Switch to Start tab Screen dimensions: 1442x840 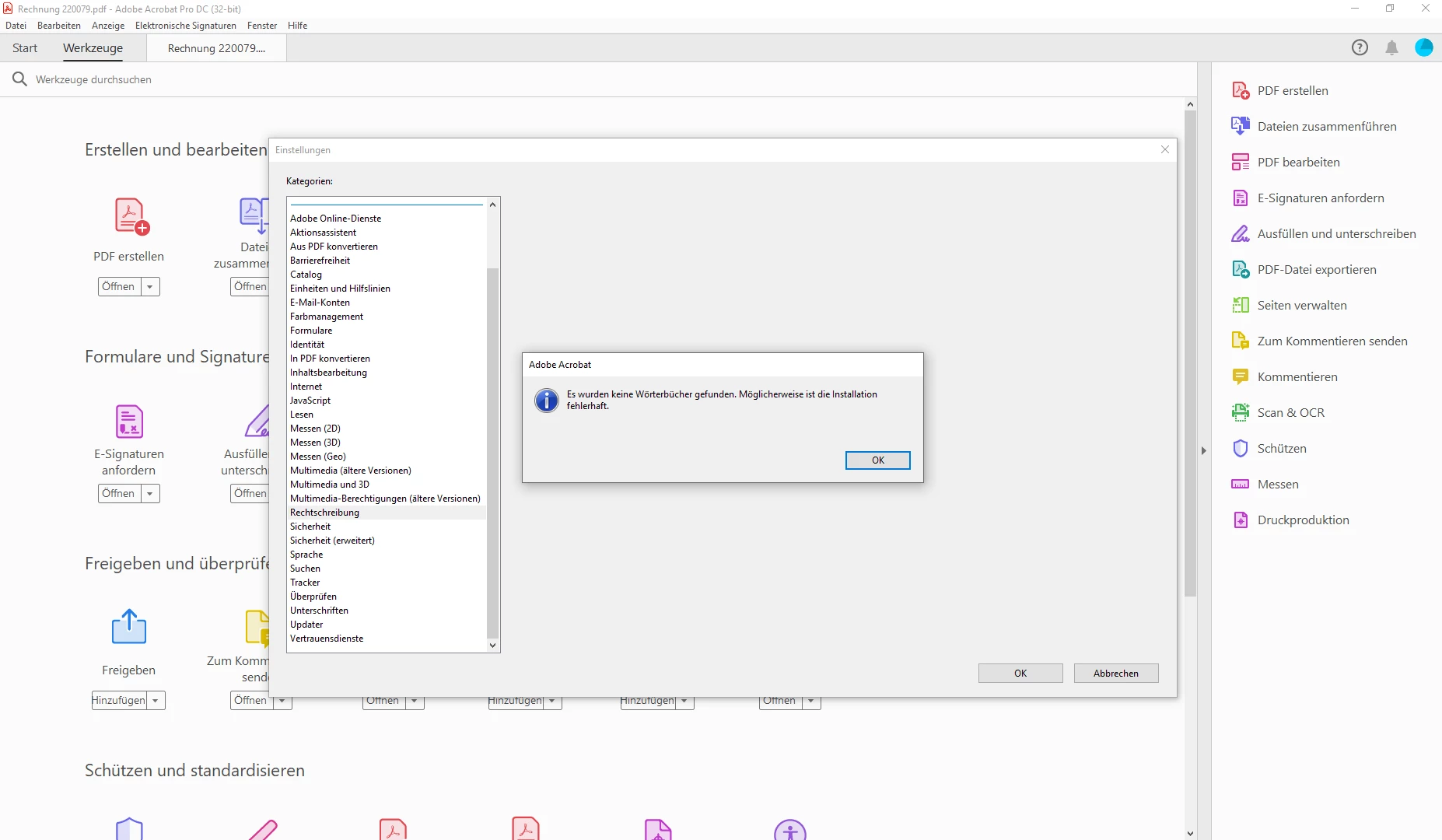(25, 48)
